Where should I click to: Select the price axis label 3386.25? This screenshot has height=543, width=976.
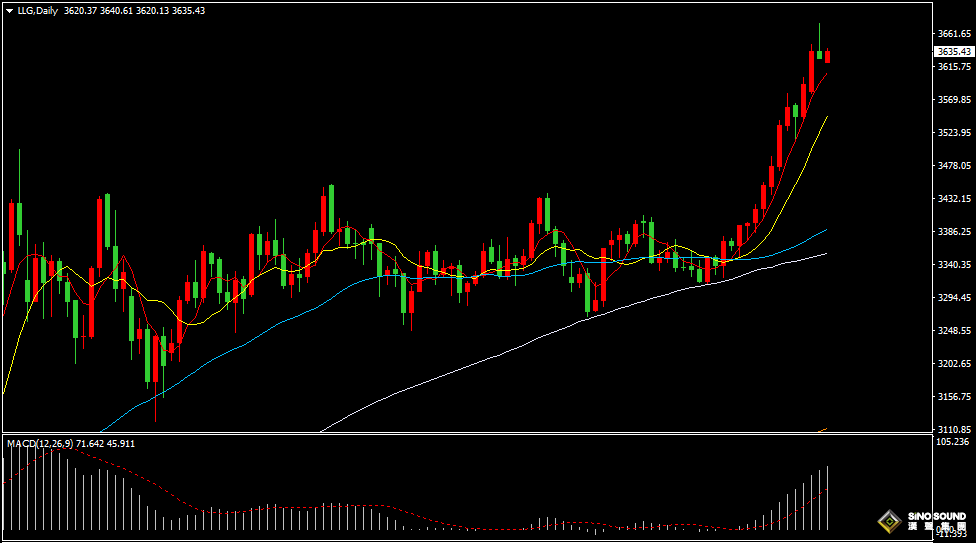click(x=954, y=232)
